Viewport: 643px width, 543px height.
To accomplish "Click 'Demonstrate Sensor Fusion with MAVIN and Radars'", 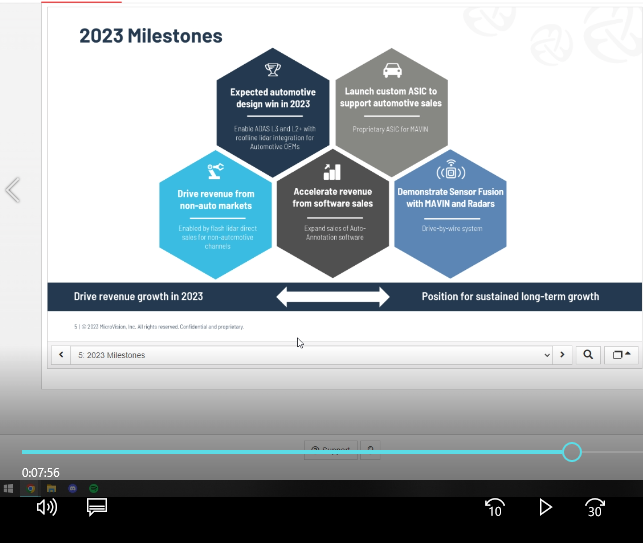I will 450,198.
